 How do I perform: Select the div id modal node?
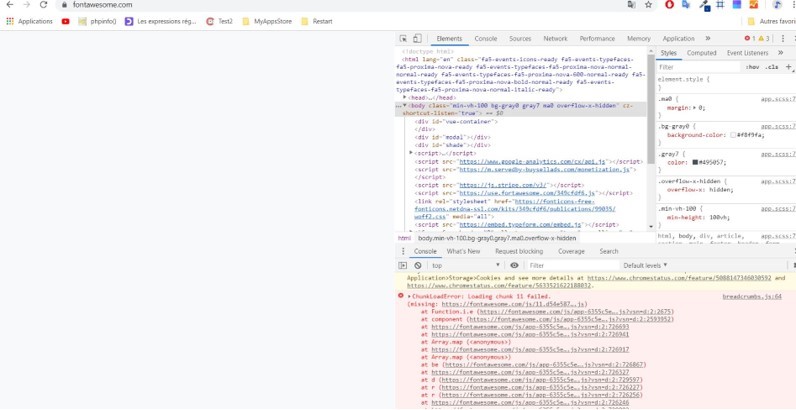tap(452, 137)
